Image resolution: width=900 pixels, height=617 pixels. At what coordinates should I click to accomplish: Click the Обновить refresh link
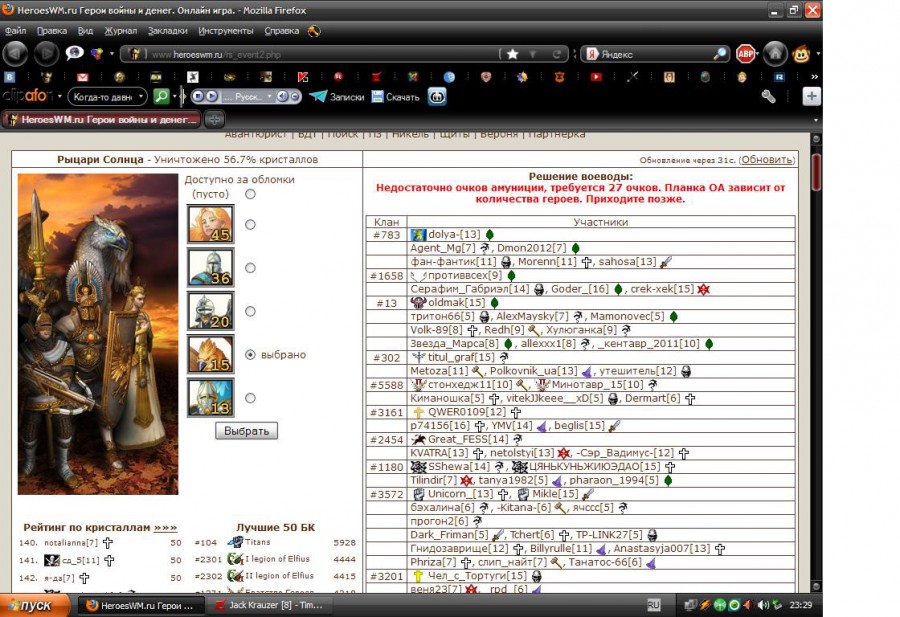click(x=767, y=160)
